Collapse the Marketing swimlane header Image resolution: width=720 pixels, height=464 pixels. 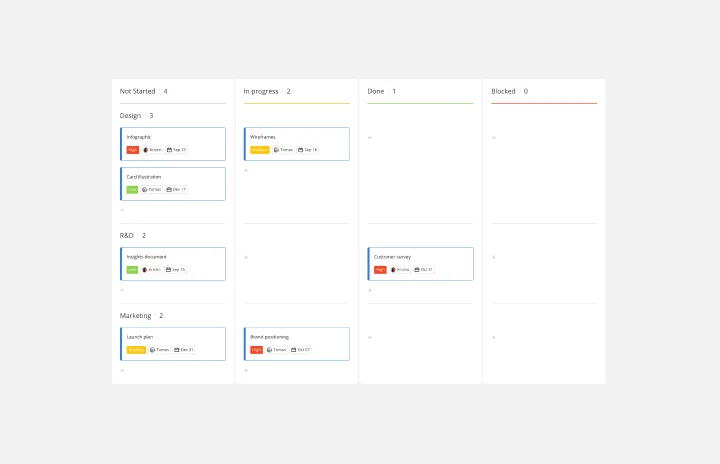pos(136,316)
